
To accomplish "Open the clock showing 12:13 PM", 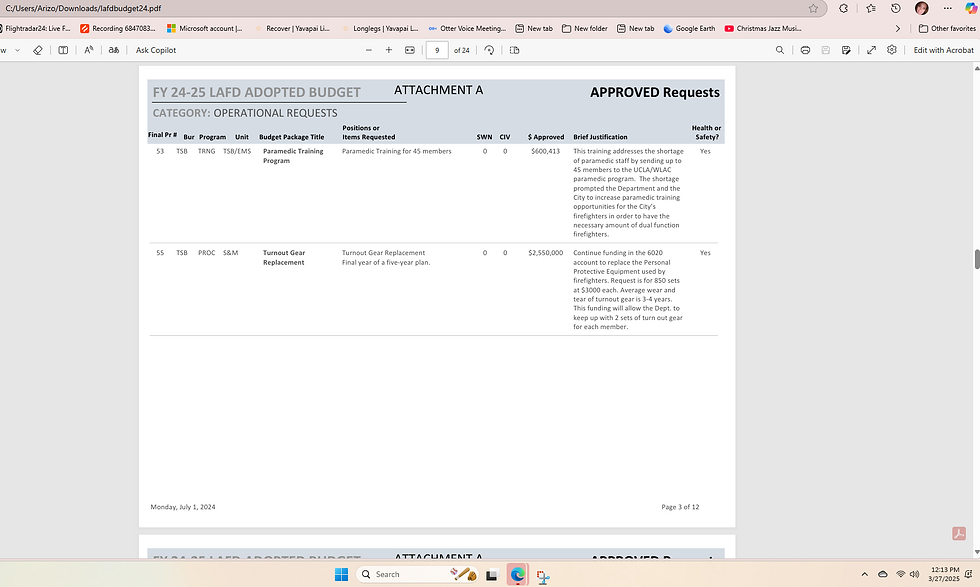I will point(944,574).
